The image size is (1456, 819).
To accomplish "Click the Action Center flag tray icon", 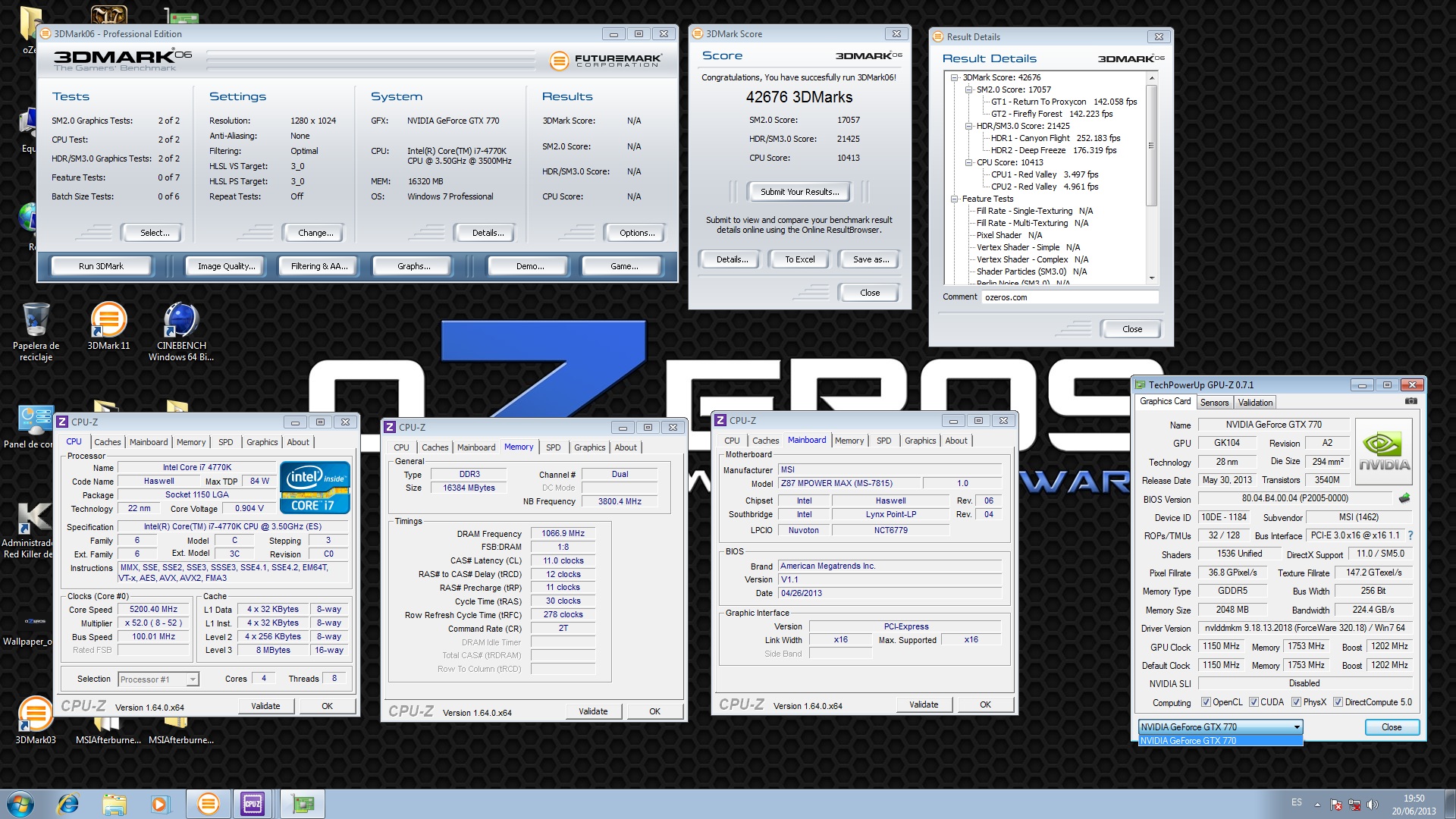I will (x=1336, y=805).
